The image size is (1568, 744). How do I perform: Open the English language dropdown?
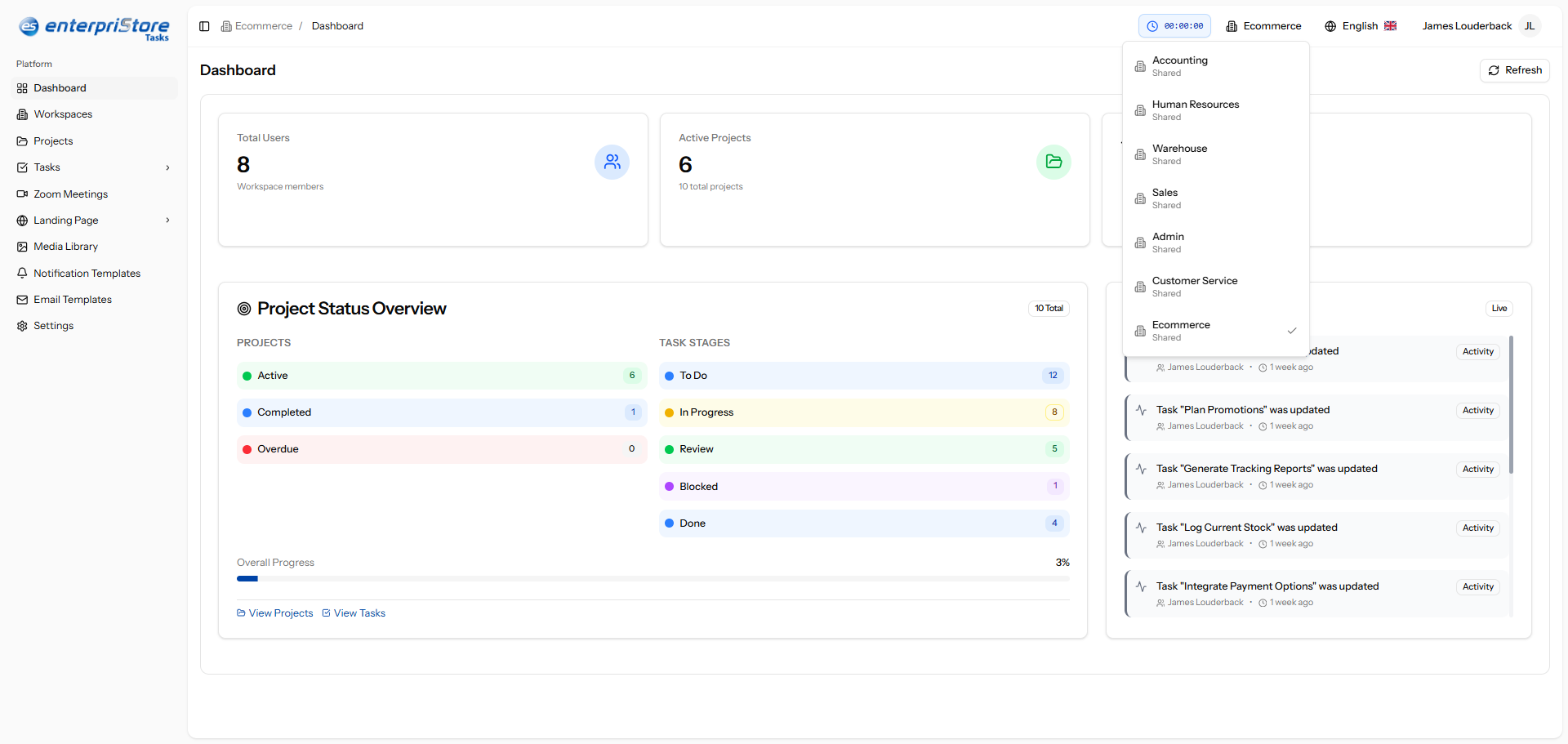coord(1360,26)
